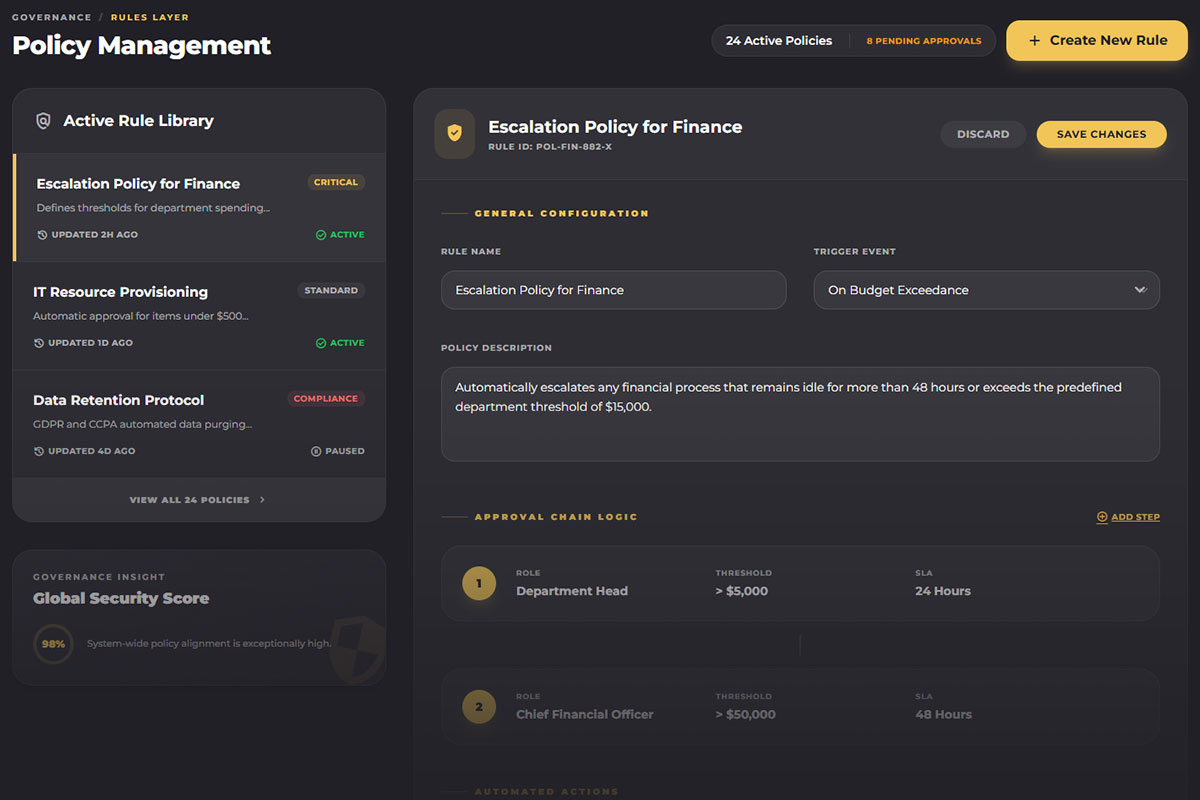Click the paused icon on Data Retention Protocol
The width and height of the screenshot is (1200, 800).
point(316,451)
